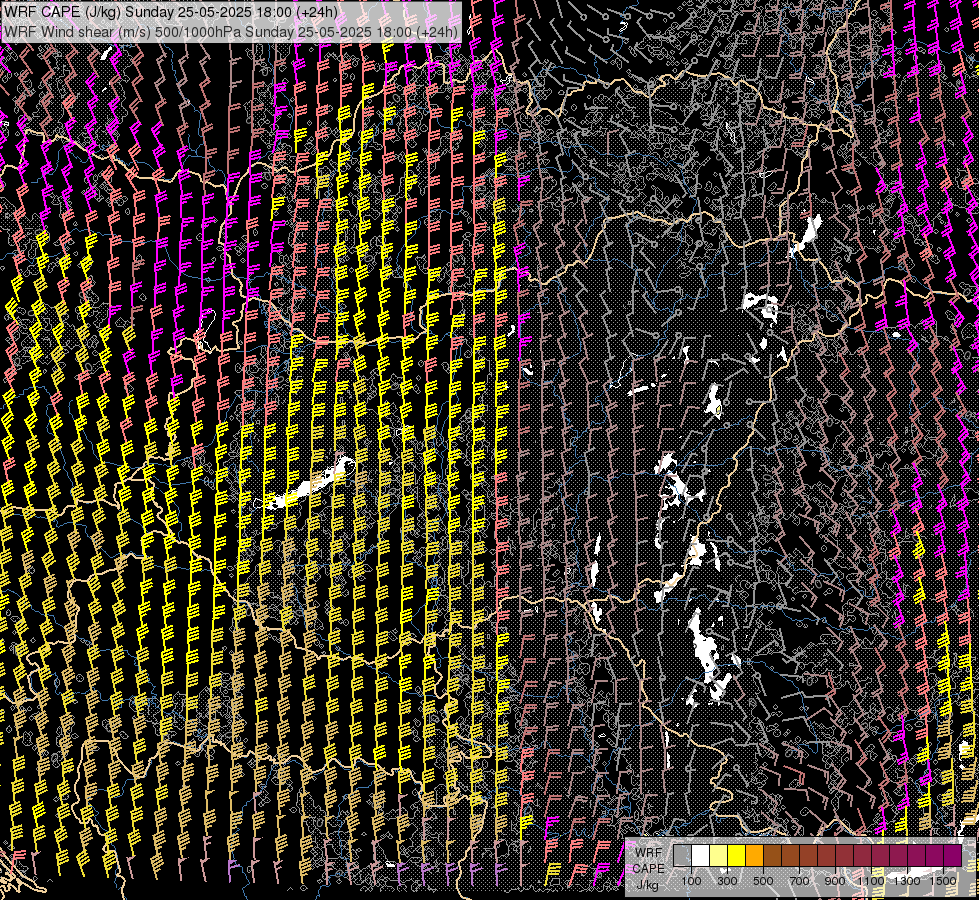Select the pale yellow CAPE legend swatch
The width and height of the screenshot is (979, 900).
(719, 855)
